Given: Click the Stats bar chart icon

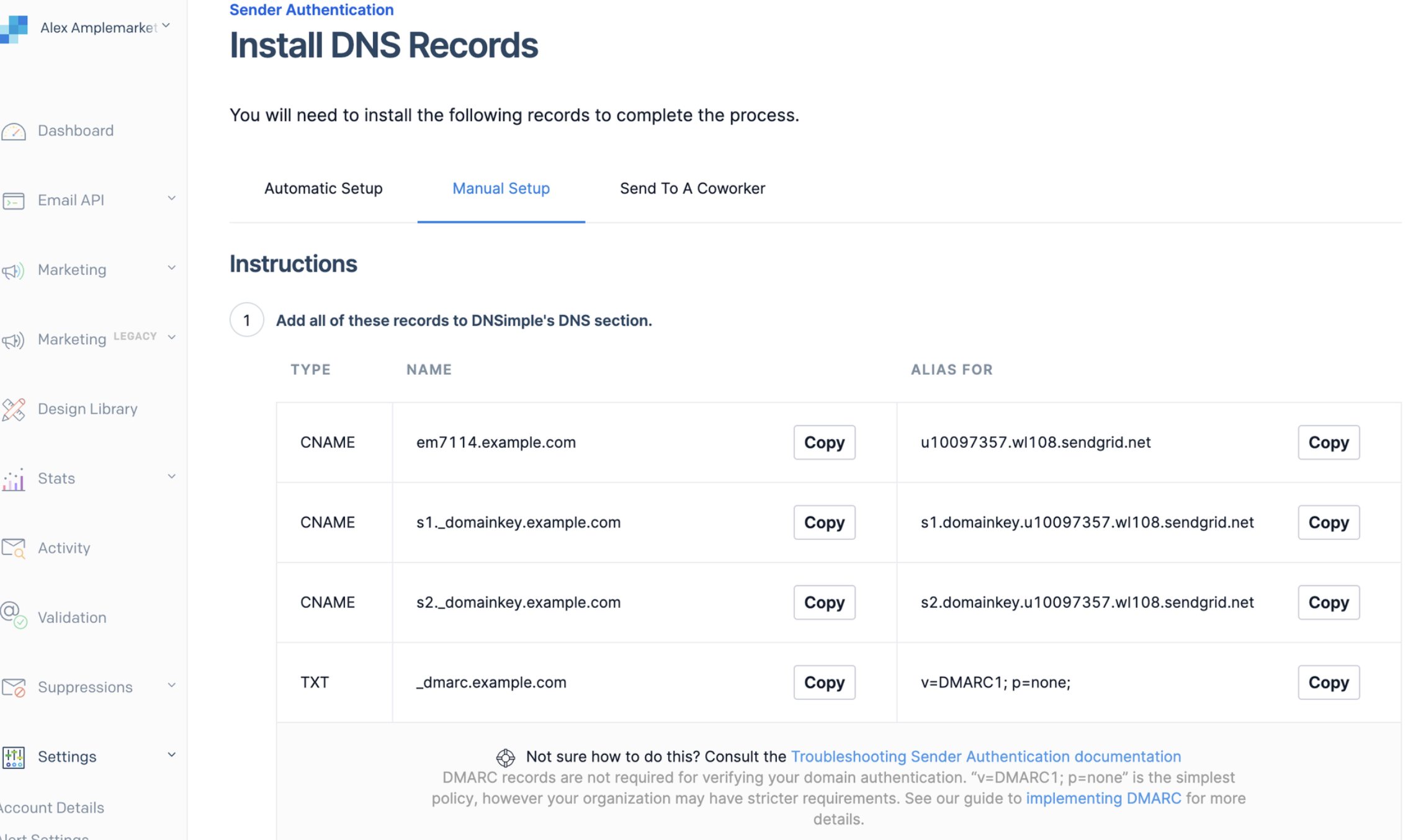Looking at the screenshot, I should point(14,479).
